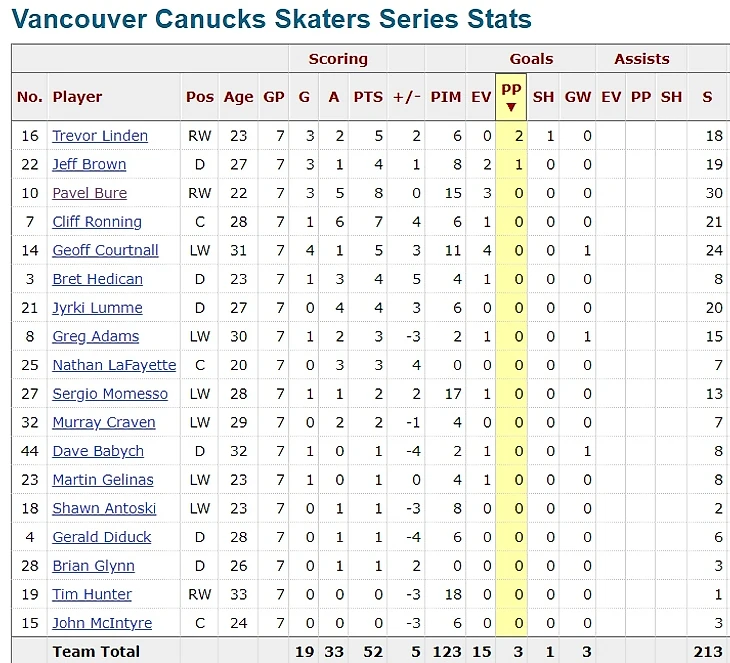Click the Pos column header
730x663 pixels.
click(200, 97)
